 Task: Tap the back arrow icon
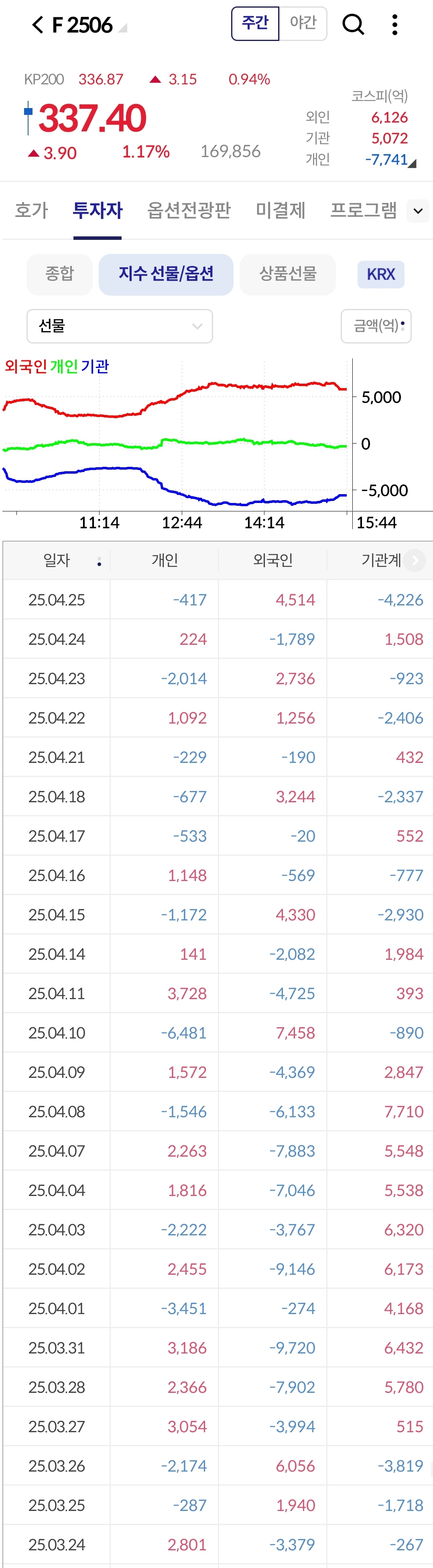tap(38, 25)
